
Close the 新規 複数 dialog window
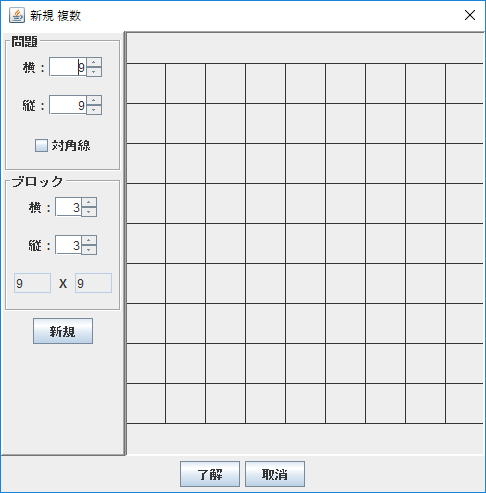click(470, 15)
